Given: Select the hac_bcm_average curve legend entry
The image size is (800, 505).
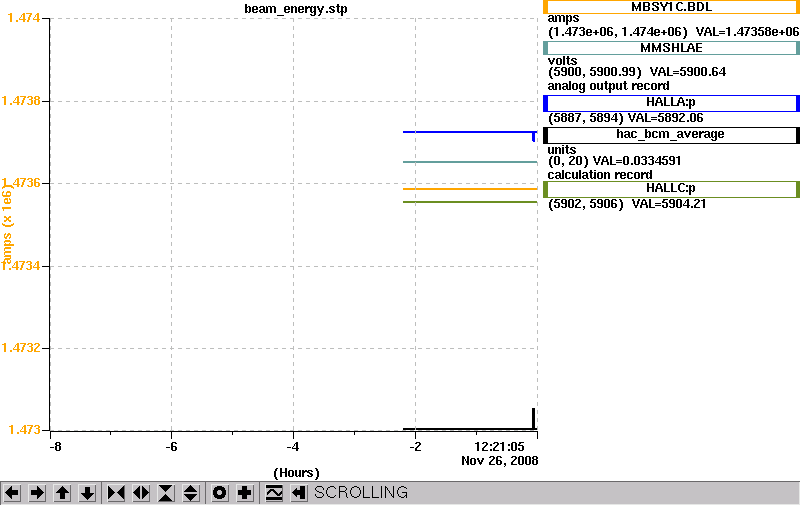Looking at the screenshot, I should click(x=671, y=135).
